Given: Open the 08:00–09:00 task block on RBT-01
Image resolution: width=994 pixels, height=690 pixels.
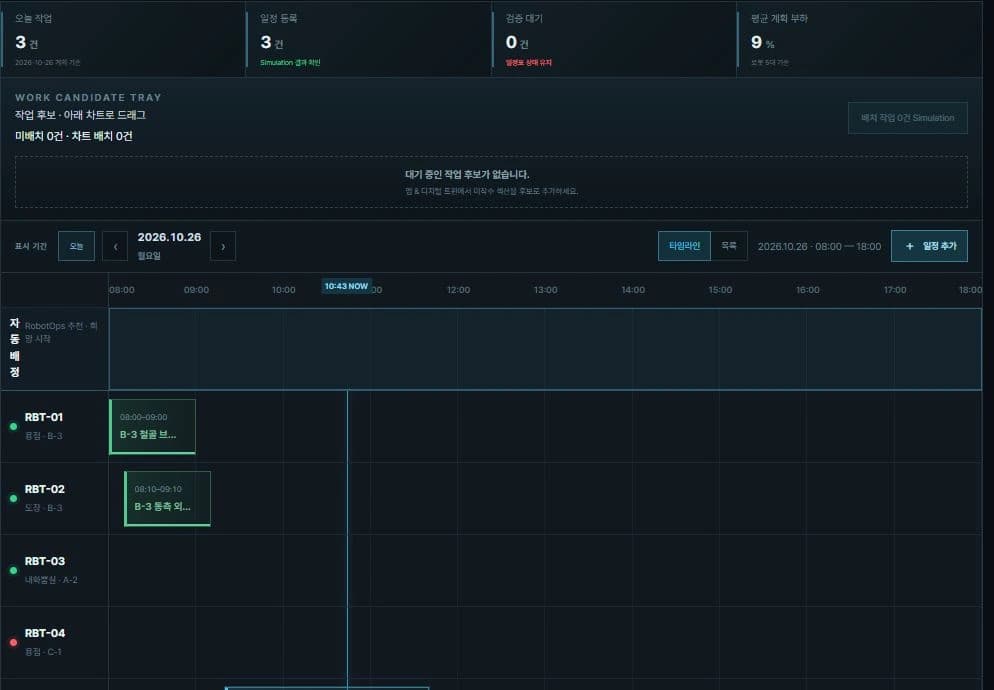Looking at the screenshot, I should point(152,426).
